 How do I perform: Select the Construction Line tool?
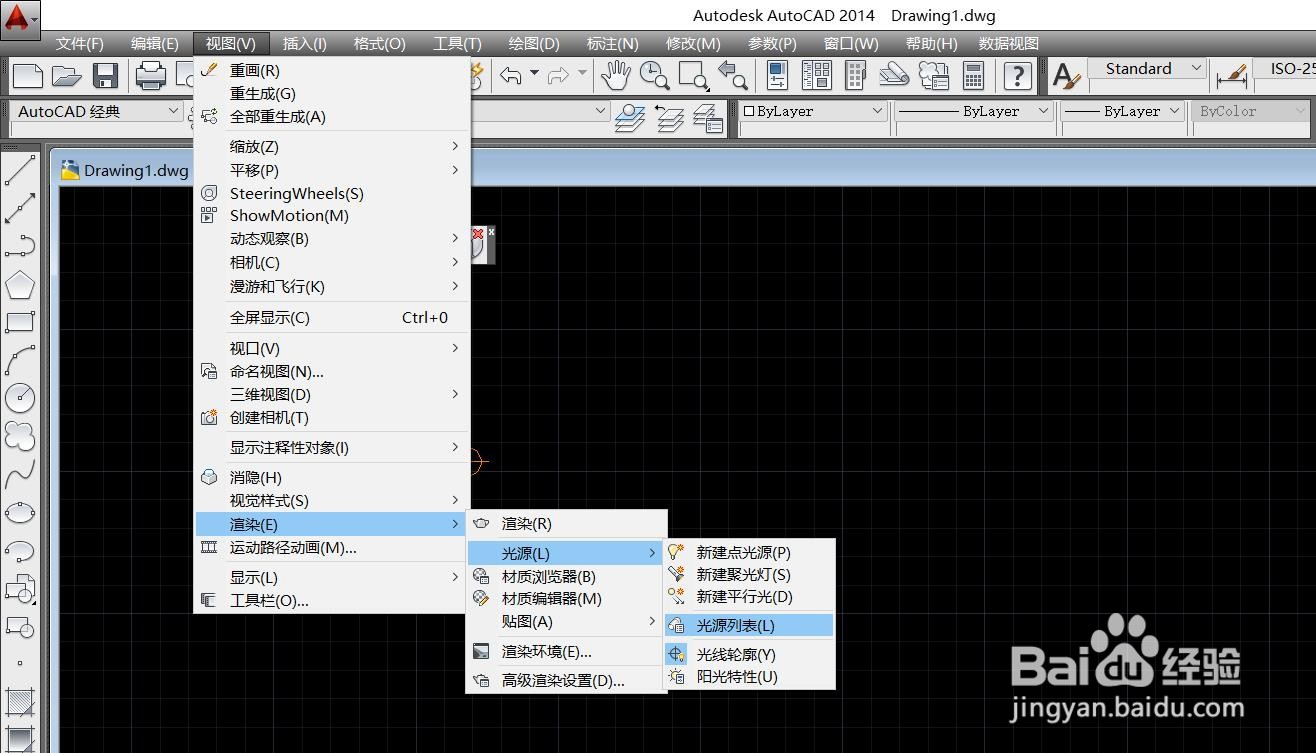coord(20,208)
